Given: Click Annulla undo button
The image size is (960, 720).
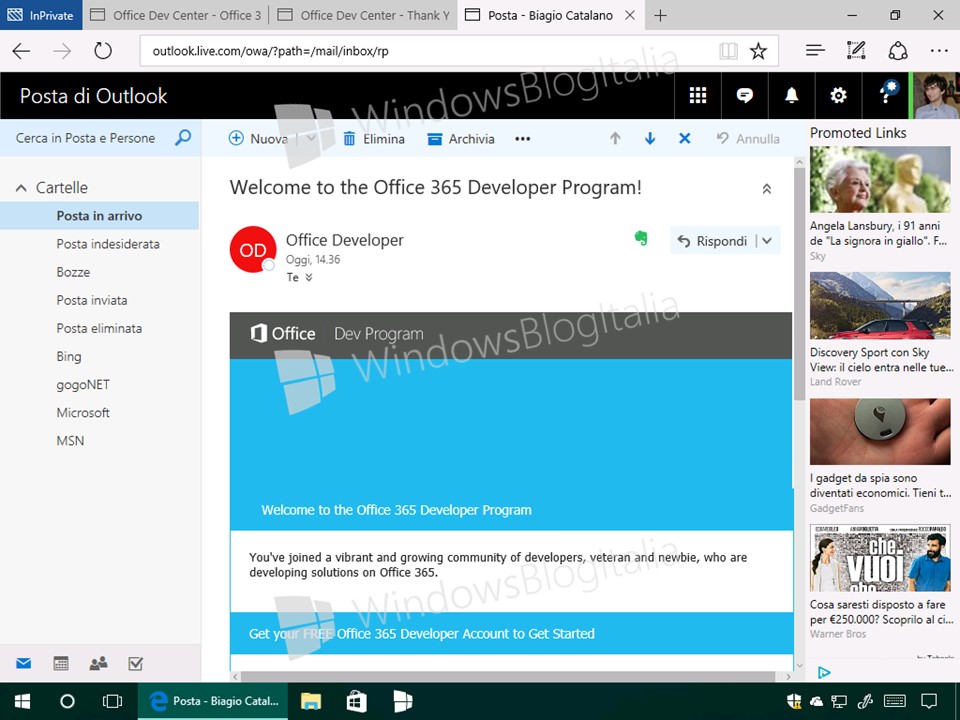Looking at the screenshot, I should coord(748,139).
